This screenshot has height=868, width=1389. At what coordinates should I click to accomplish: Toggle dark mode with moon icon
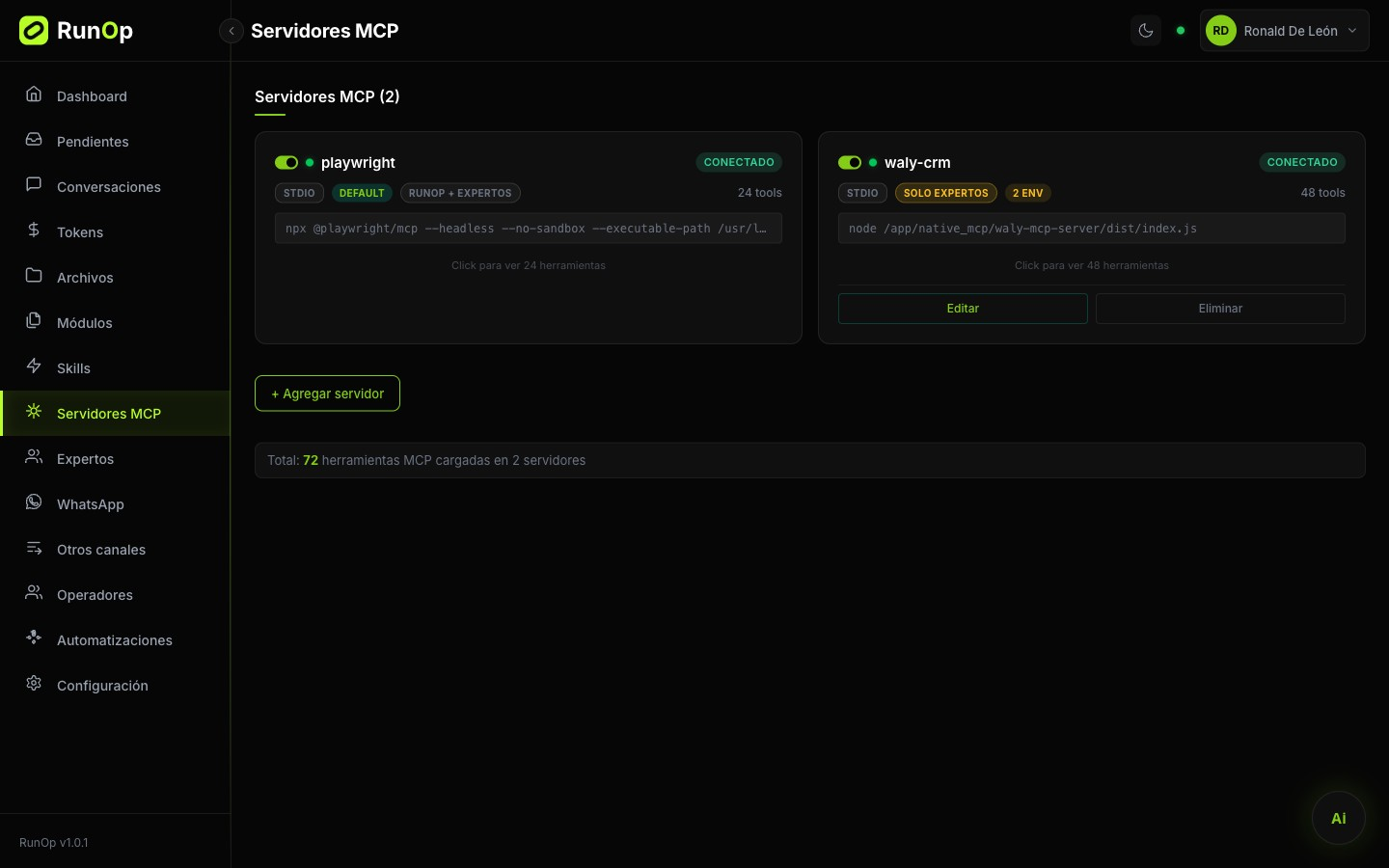point(1146,31)
